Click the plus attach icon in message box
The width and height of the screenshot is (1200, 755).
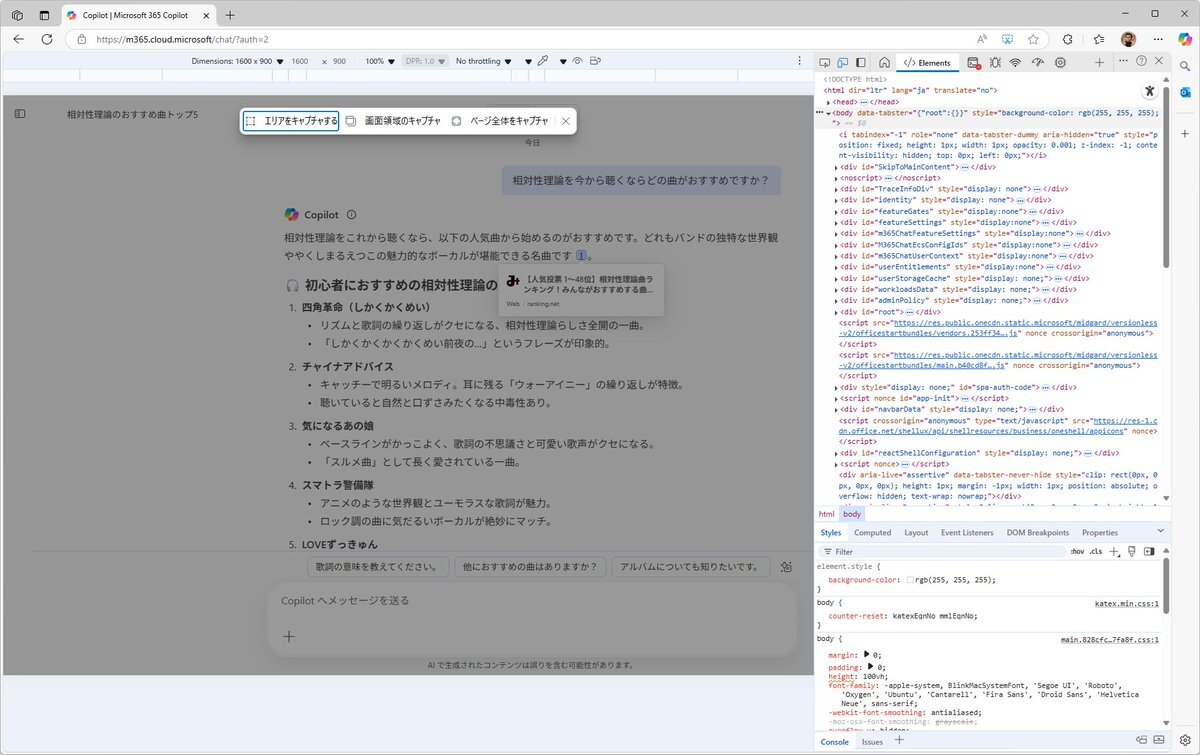288,636
